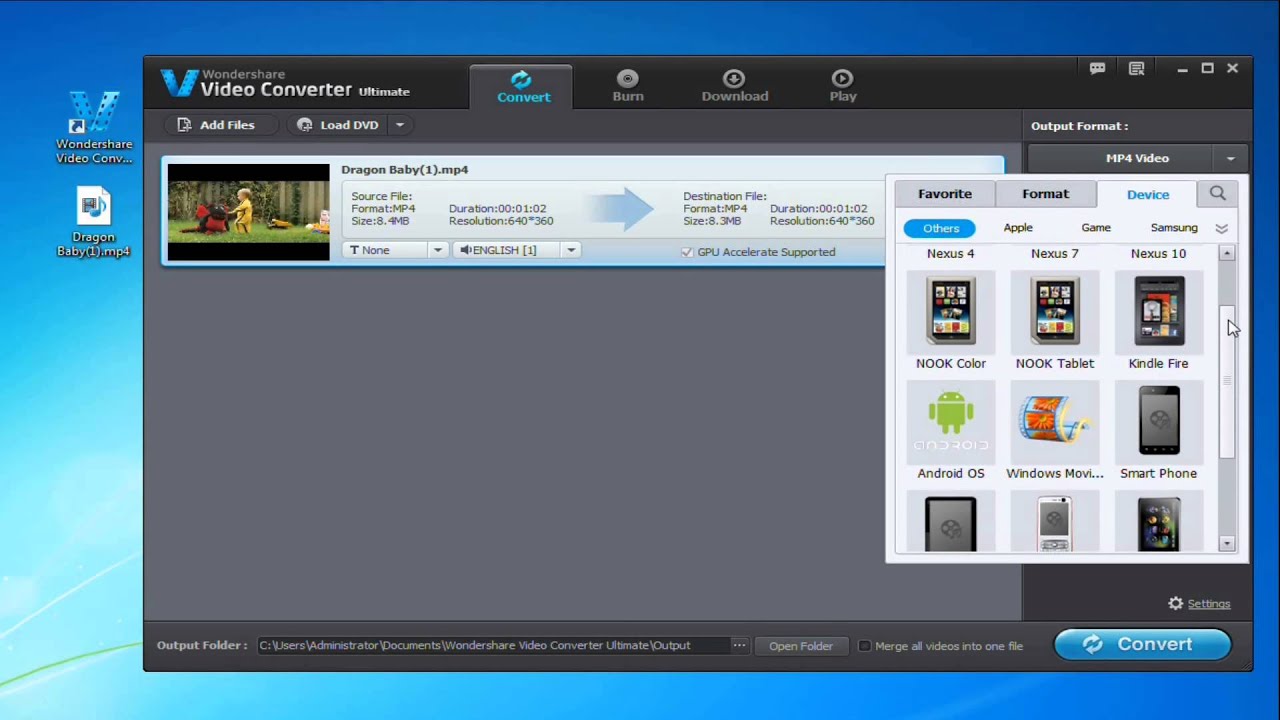Toggle GPU Accelerate Supported checkbox

click(x=687, y=252)
